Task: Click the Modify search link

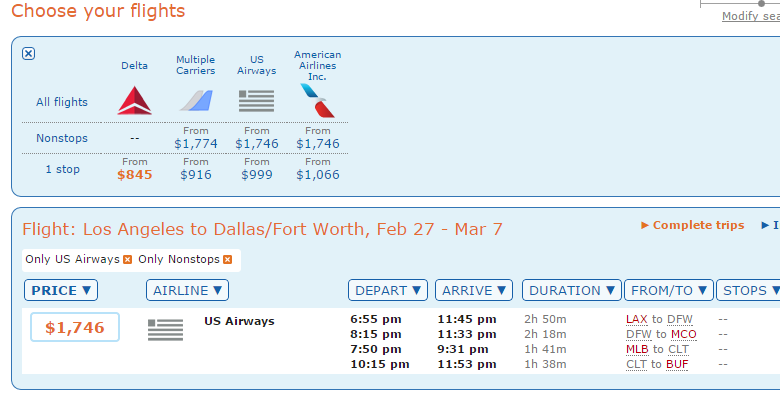Action: pyautogui.click(x=751, y=16)
